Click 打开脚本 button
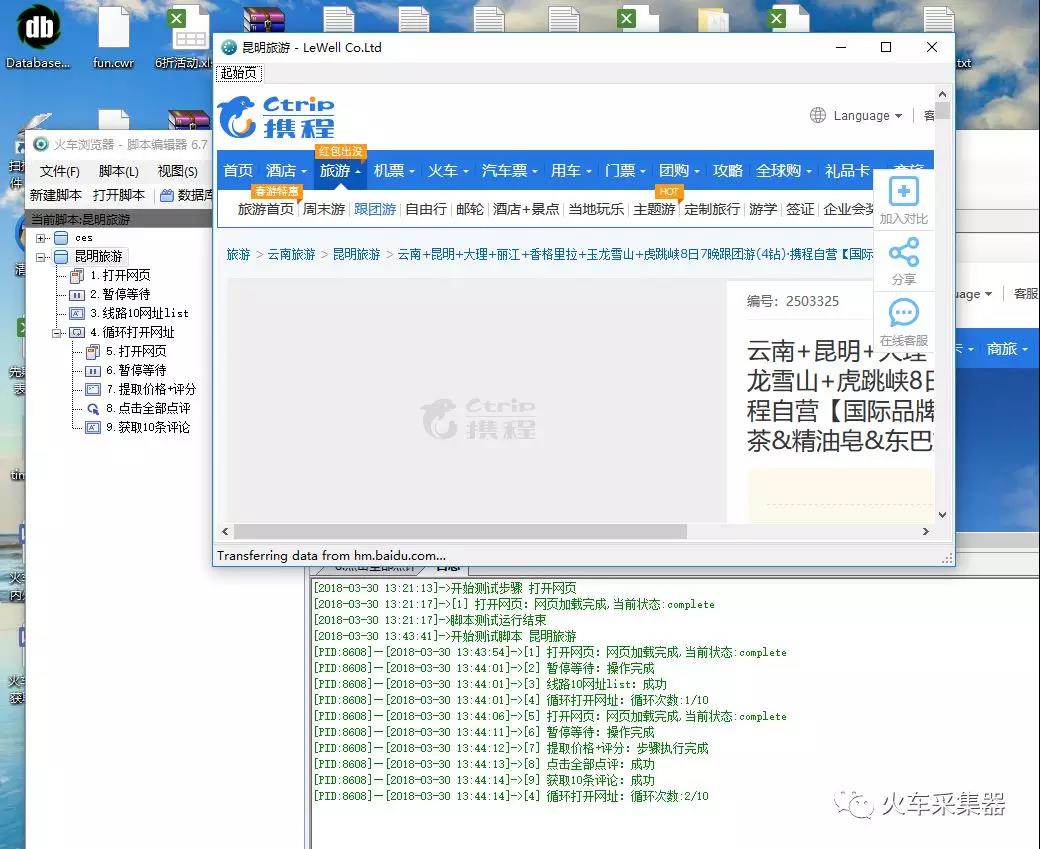The image size is (1040, 849). (x=119, y=195)
